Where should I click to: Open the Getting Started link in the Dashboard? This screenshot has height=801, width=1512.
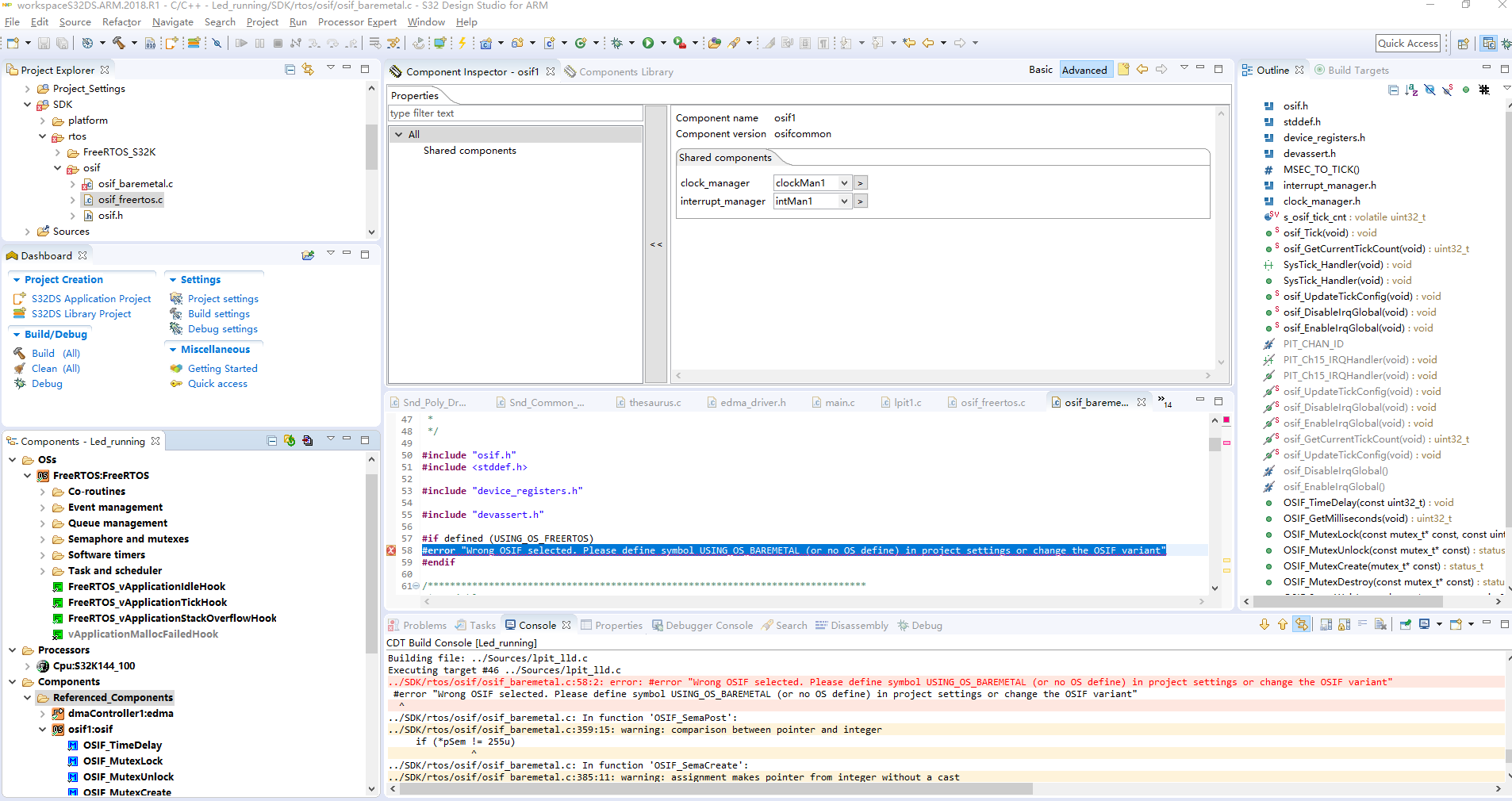(x=222, y=369)
